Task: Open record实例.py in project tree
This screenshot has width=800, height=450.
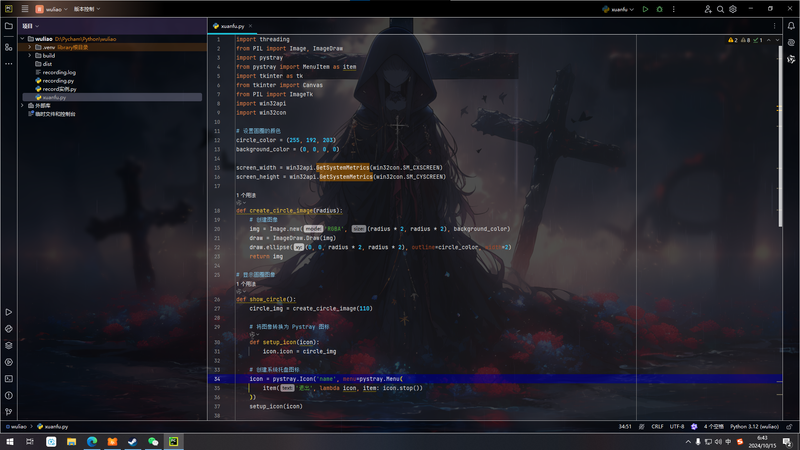Action: pos(56,89)
